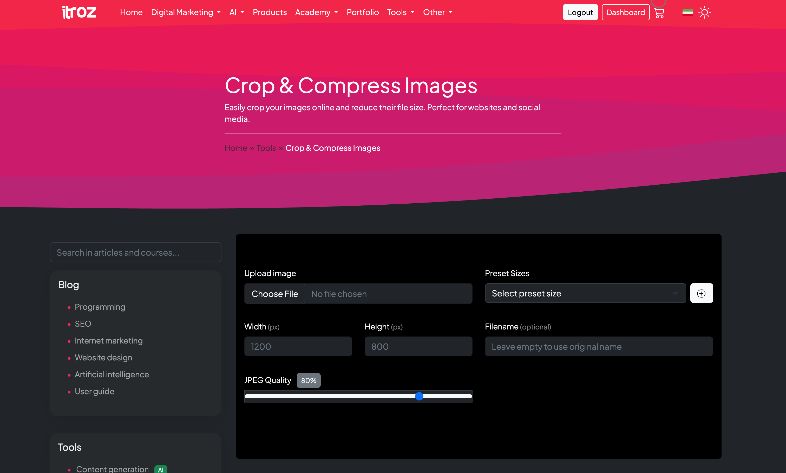The height and width of the screenshot is (473, 786).
Task: Click the Width input field
Action: [x=298, y=347]
